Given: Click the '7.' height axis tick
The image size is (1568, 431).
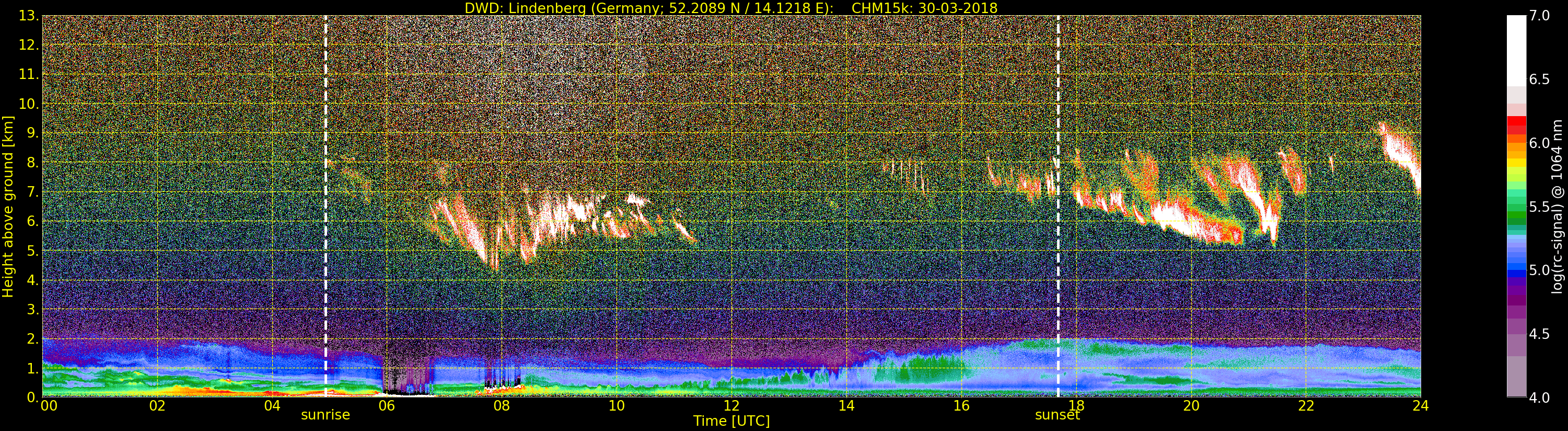Looking at the screenshot, I should [32, 192].
